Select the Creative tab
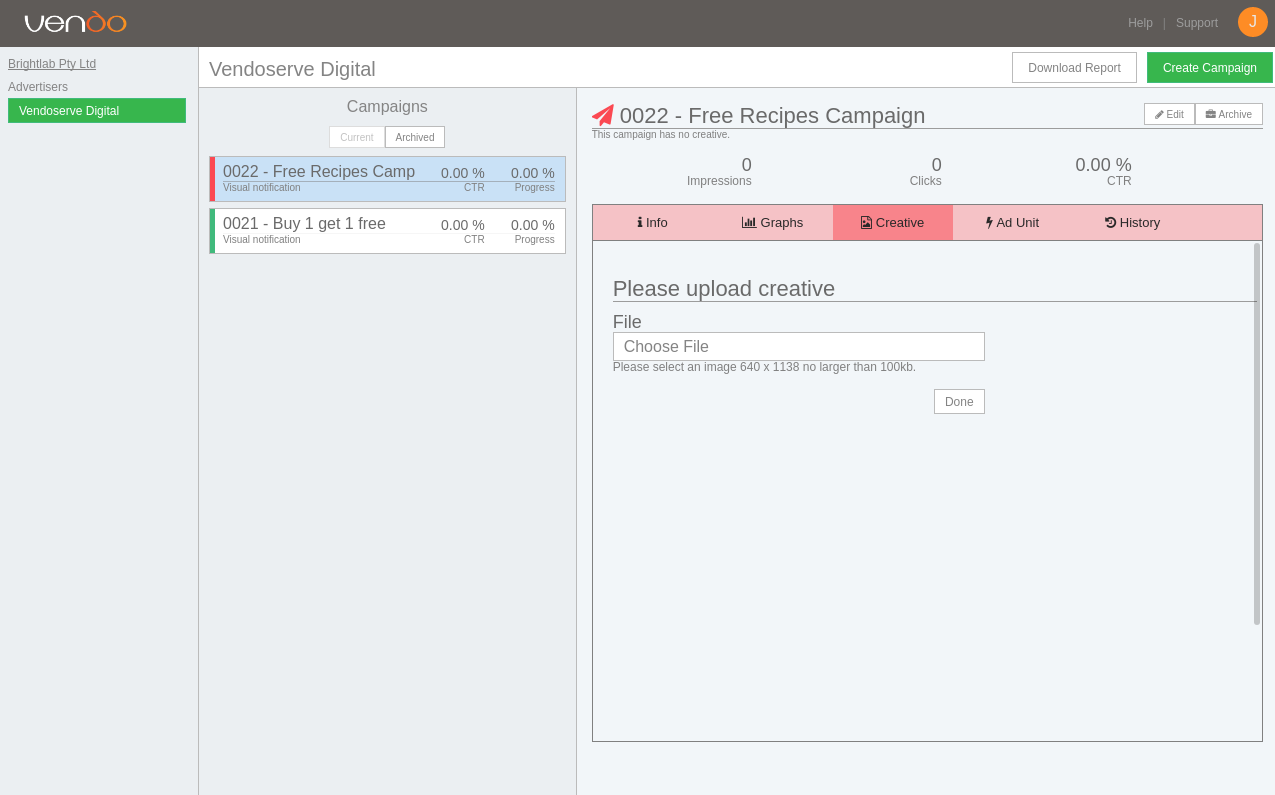 click(x=893, y=223)
